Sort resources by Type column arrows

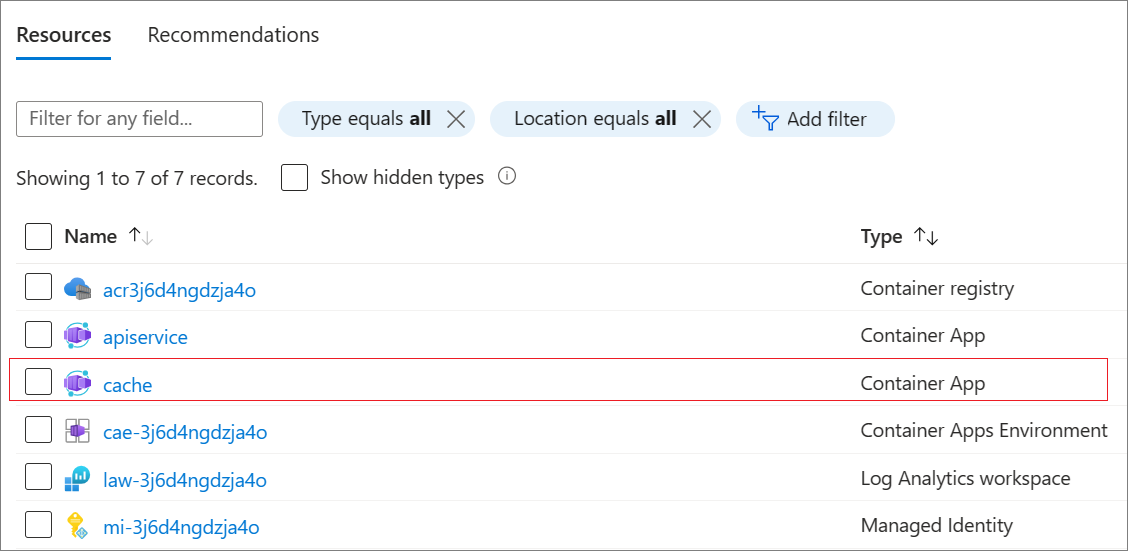tap(926, 237)
